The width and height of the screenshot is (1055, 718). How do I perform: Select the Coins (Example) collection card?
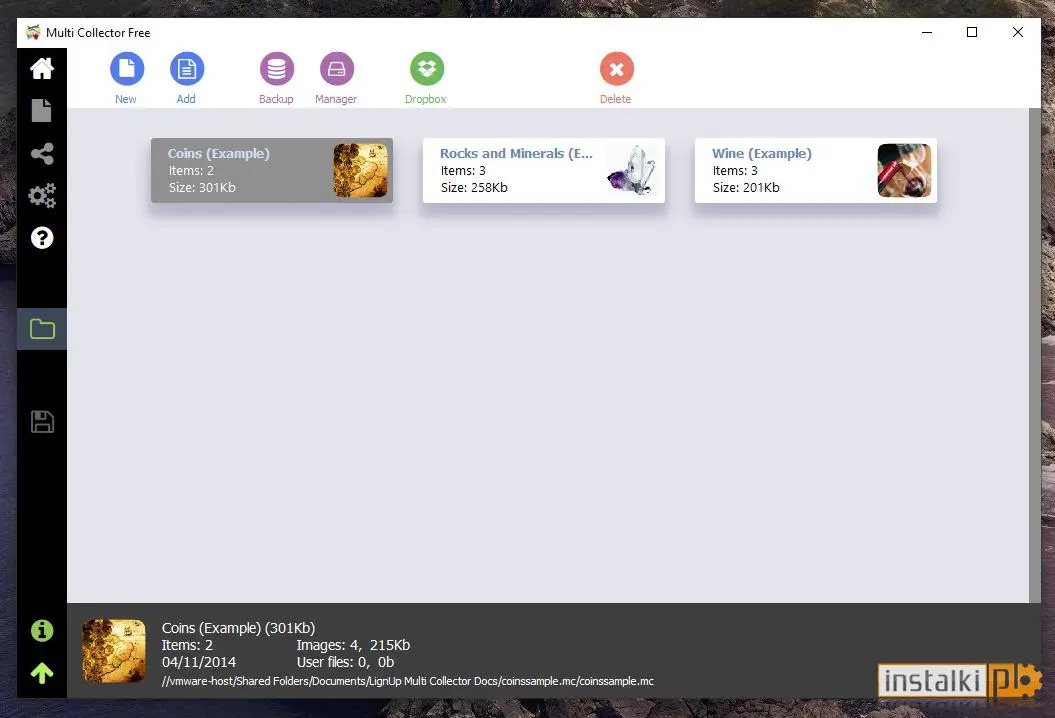[x=272, y=170]
